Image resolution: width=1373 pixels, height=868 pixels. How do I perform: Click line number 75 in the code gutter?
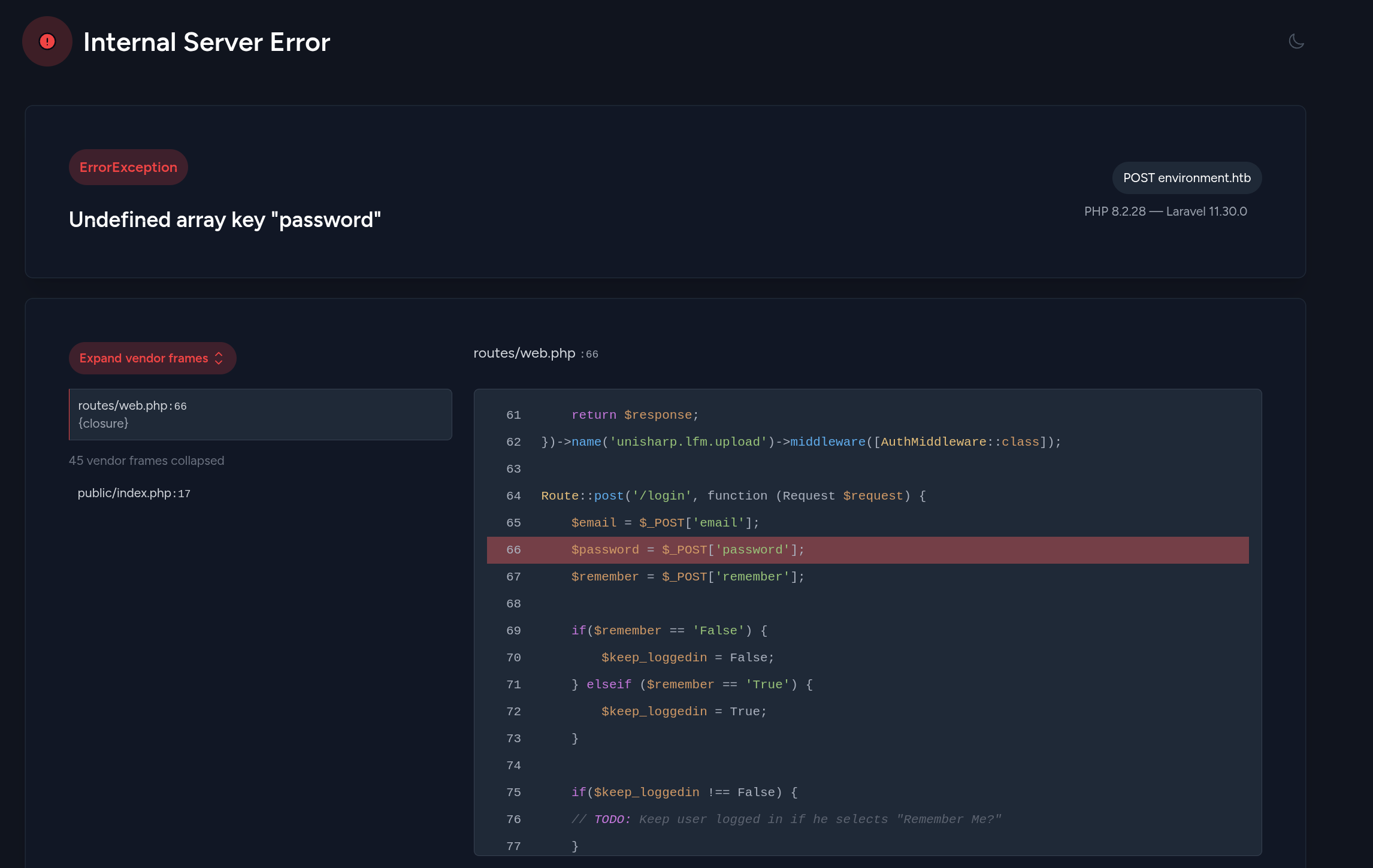(513, 793)
